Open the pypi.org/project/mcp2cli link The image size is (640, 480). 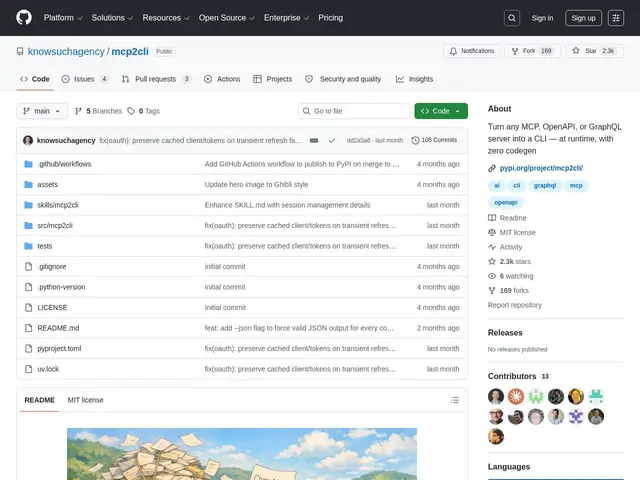point(541,168)
